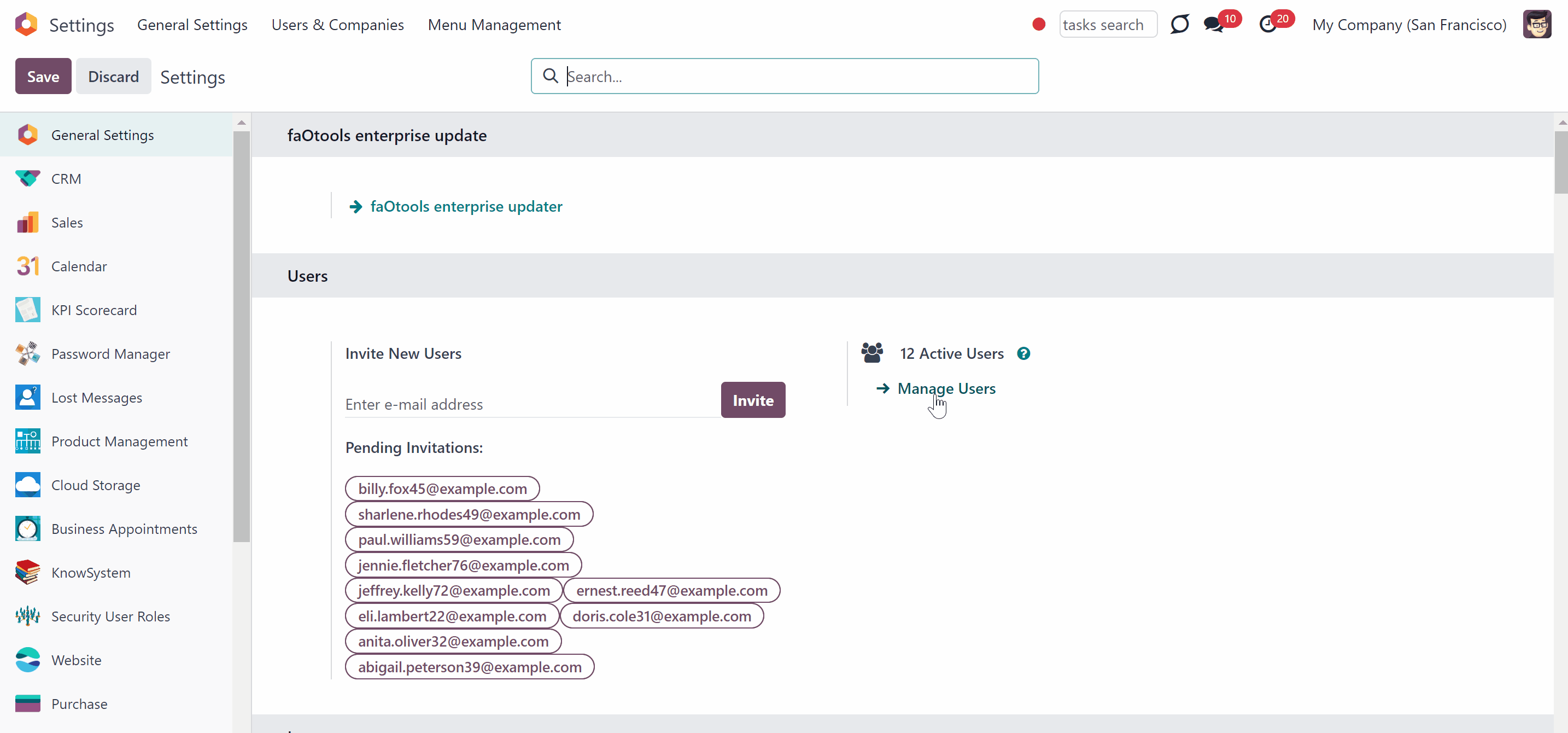Click the Settings breadcrumb title
The image size is (1568, 733).
[192, 77]
